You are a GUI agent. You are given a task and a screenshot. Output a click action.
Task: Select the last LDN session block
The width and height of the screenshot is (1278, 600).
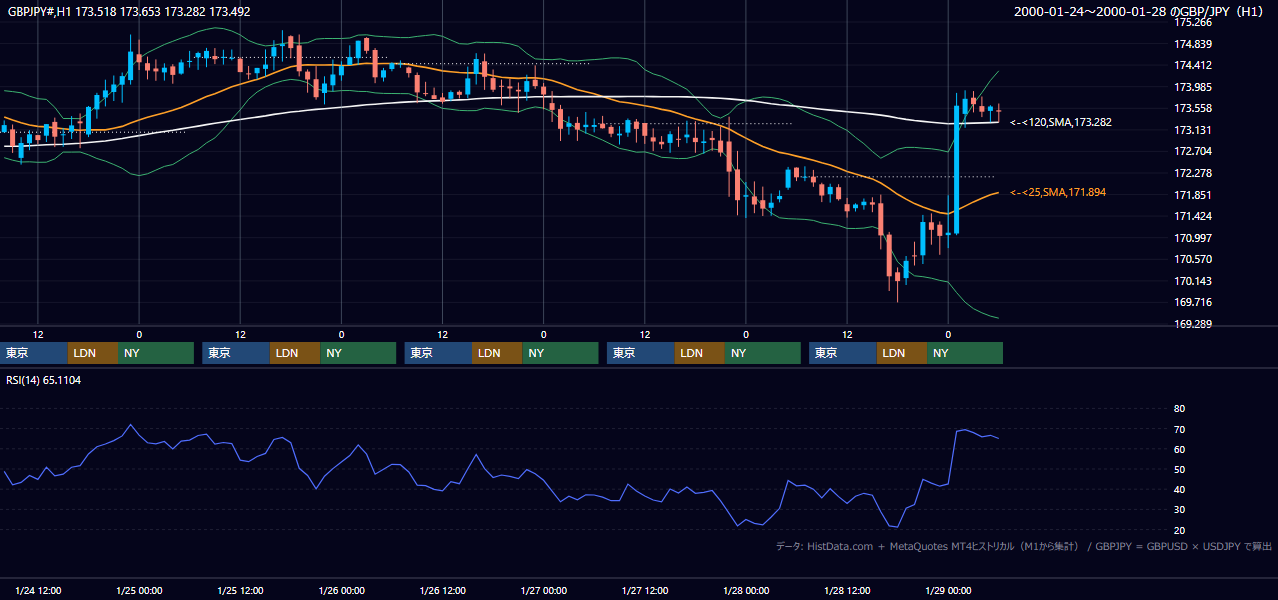point(902,353)
